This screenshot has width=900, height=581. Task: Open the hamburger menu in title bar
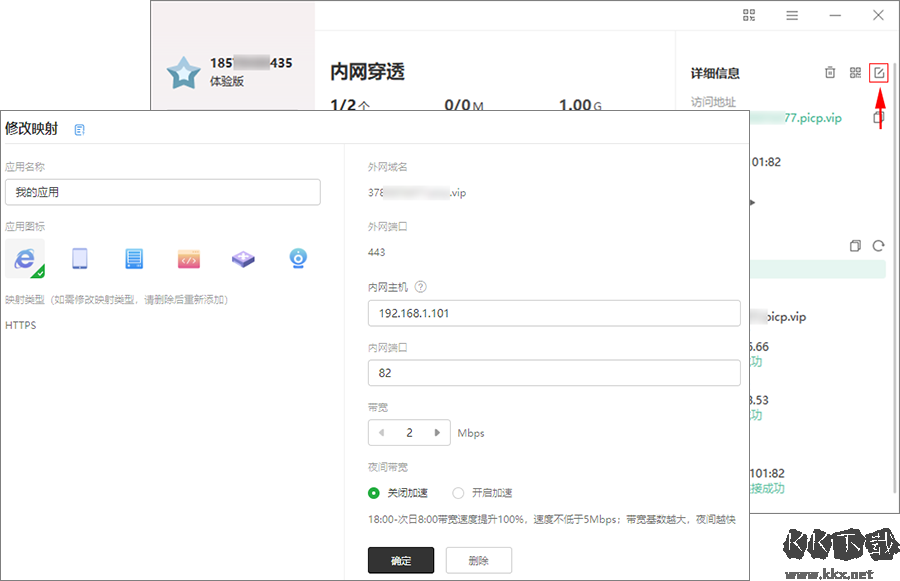click(x=792, y=15)
